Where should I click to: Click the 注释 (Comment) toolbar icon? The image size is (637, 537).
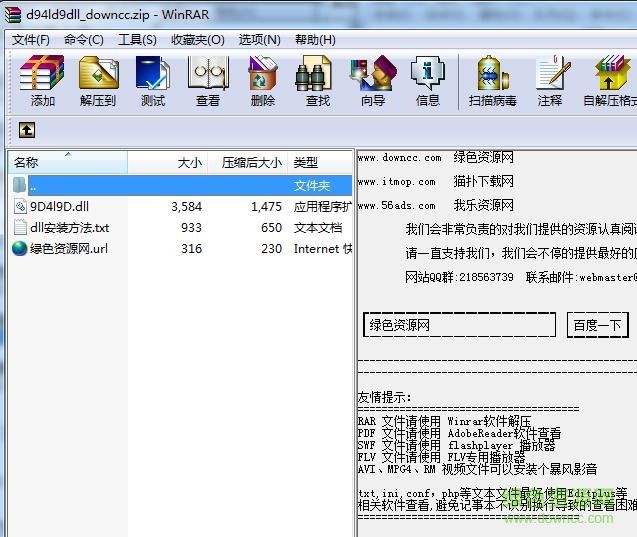coord(552,73)
